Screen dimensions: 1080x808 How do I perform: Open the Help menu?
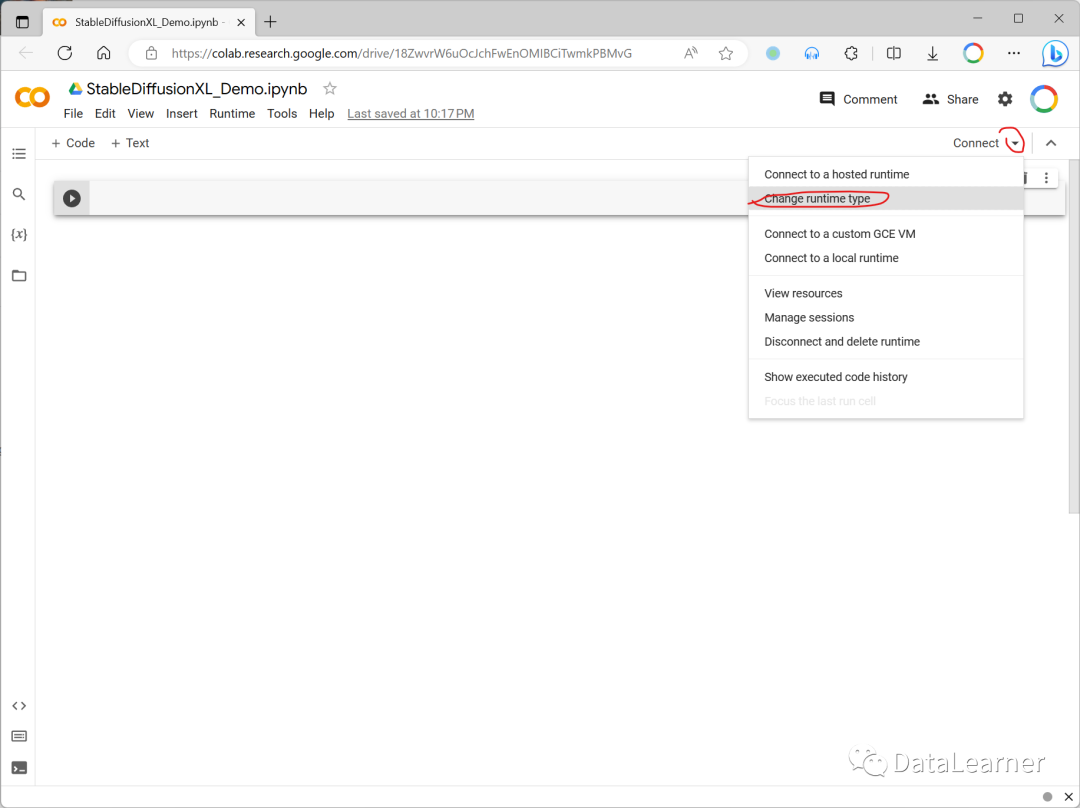point(321,114)
